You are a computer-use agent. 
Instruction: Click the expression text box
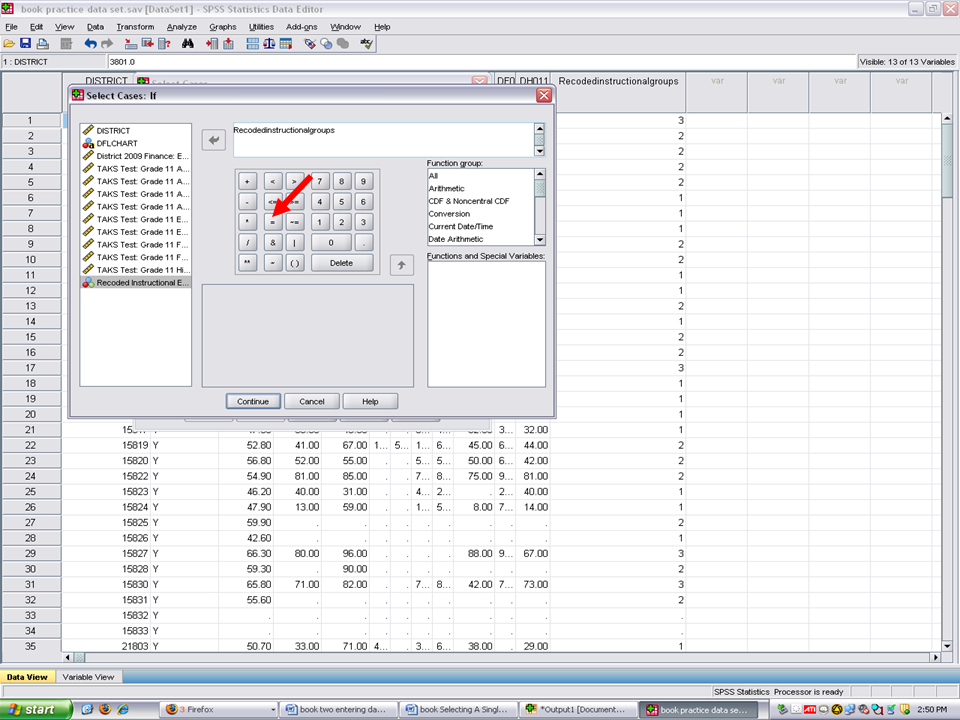382,140
